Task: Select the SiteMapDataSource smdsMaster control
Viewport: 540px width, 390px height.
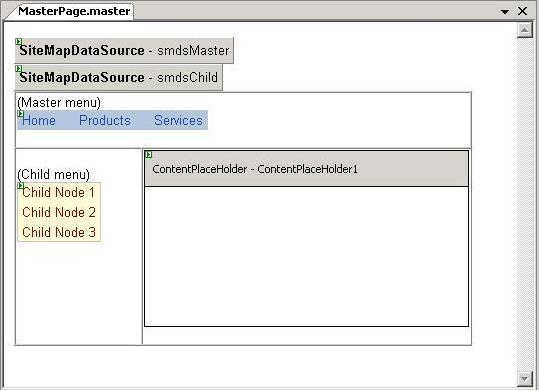Action: pyautogui.click(x=124, y=51)
